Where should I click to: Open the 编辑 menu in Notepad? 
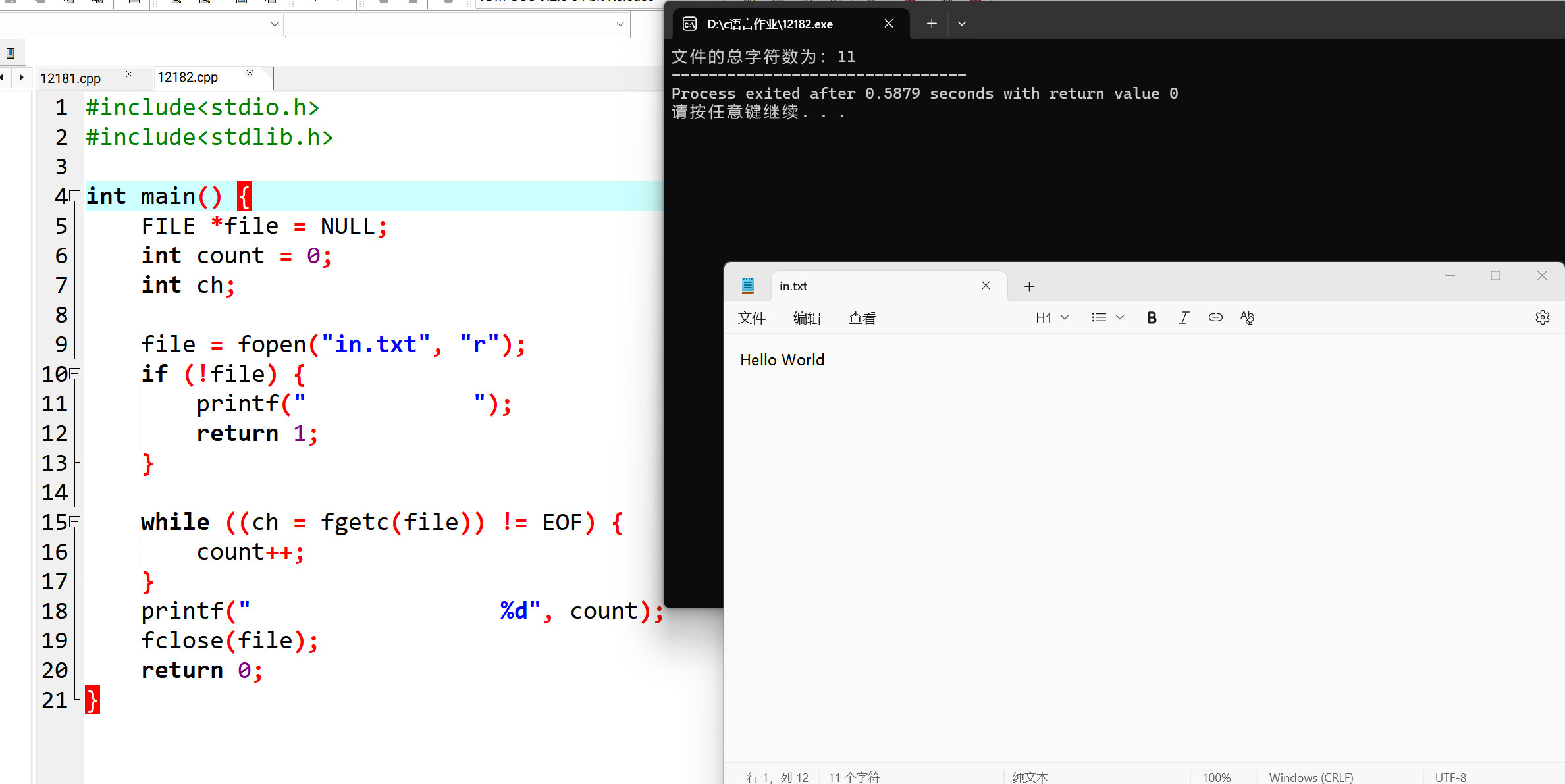[x=807, y=319]
